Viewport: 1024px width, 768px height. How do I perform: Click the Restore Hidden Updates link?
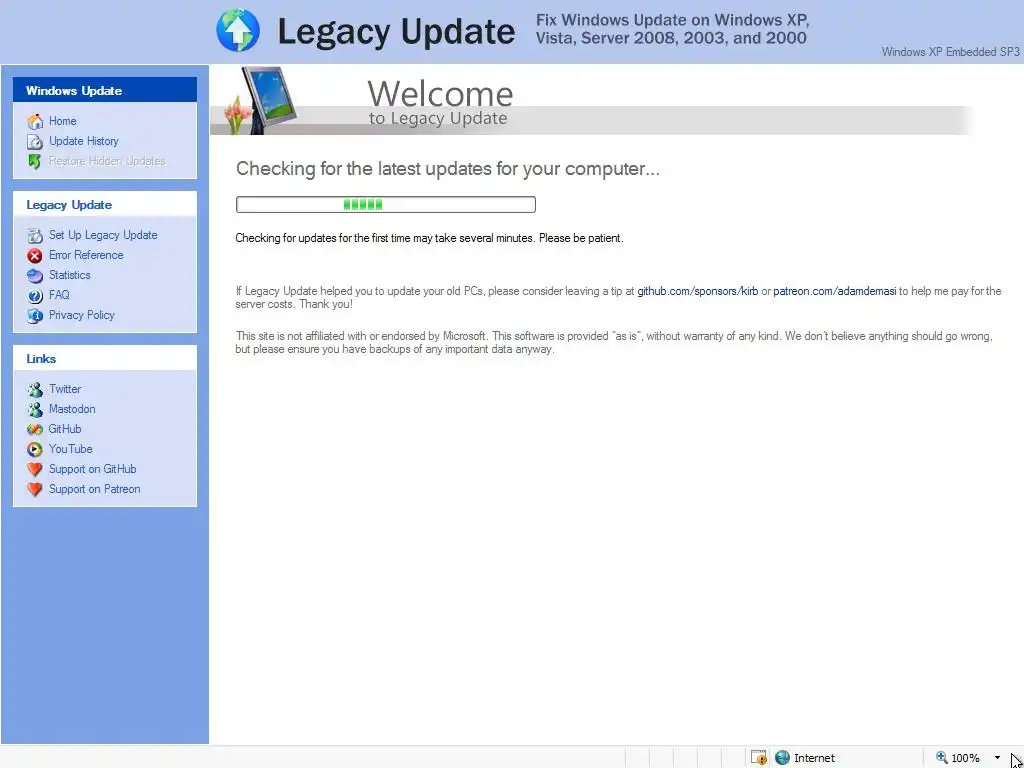click(107, 161)
